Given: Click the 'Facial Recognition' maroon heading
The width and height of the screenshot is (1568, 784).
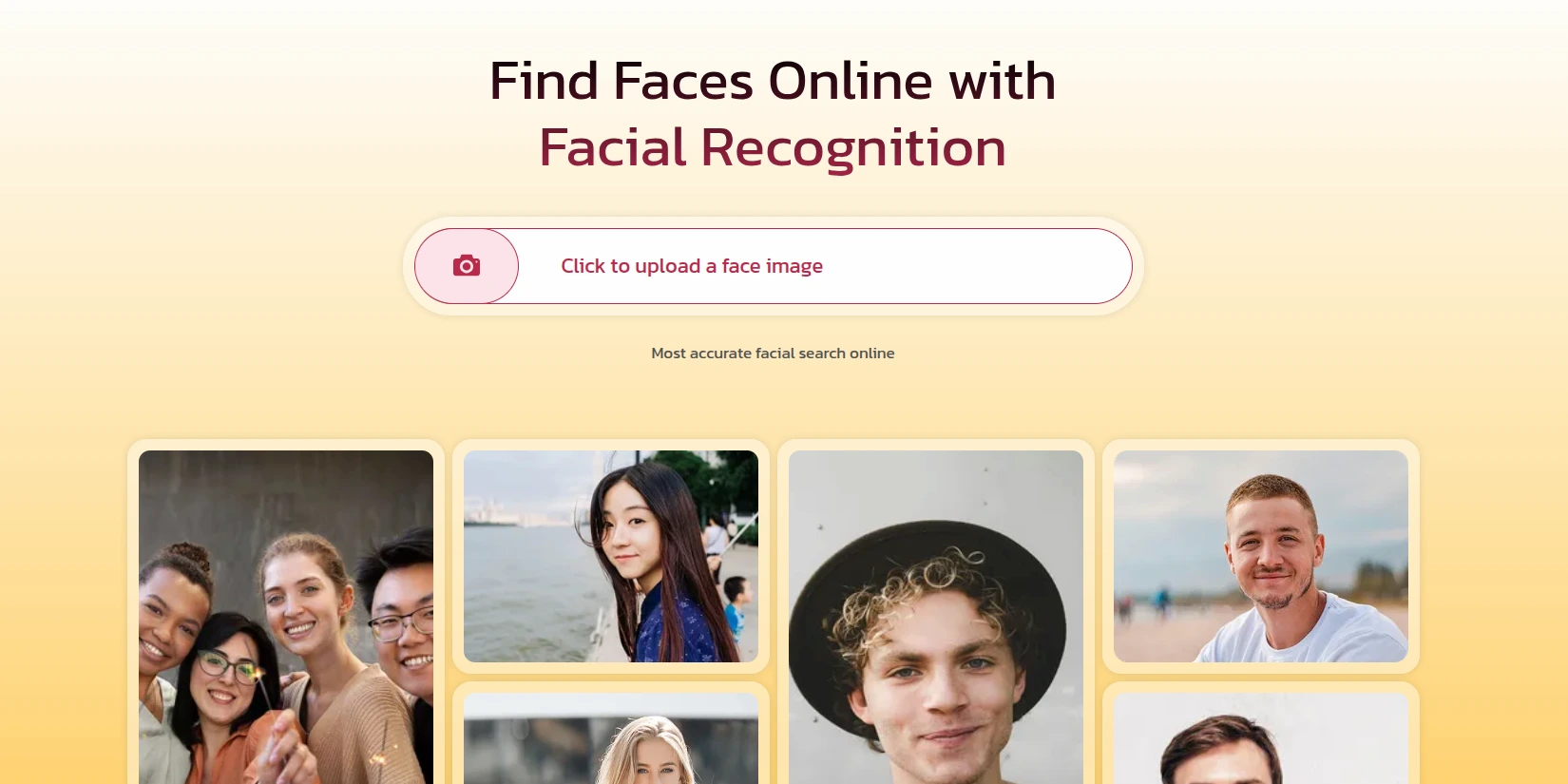Looking at the screenshot, I should (x=773, y=147).
